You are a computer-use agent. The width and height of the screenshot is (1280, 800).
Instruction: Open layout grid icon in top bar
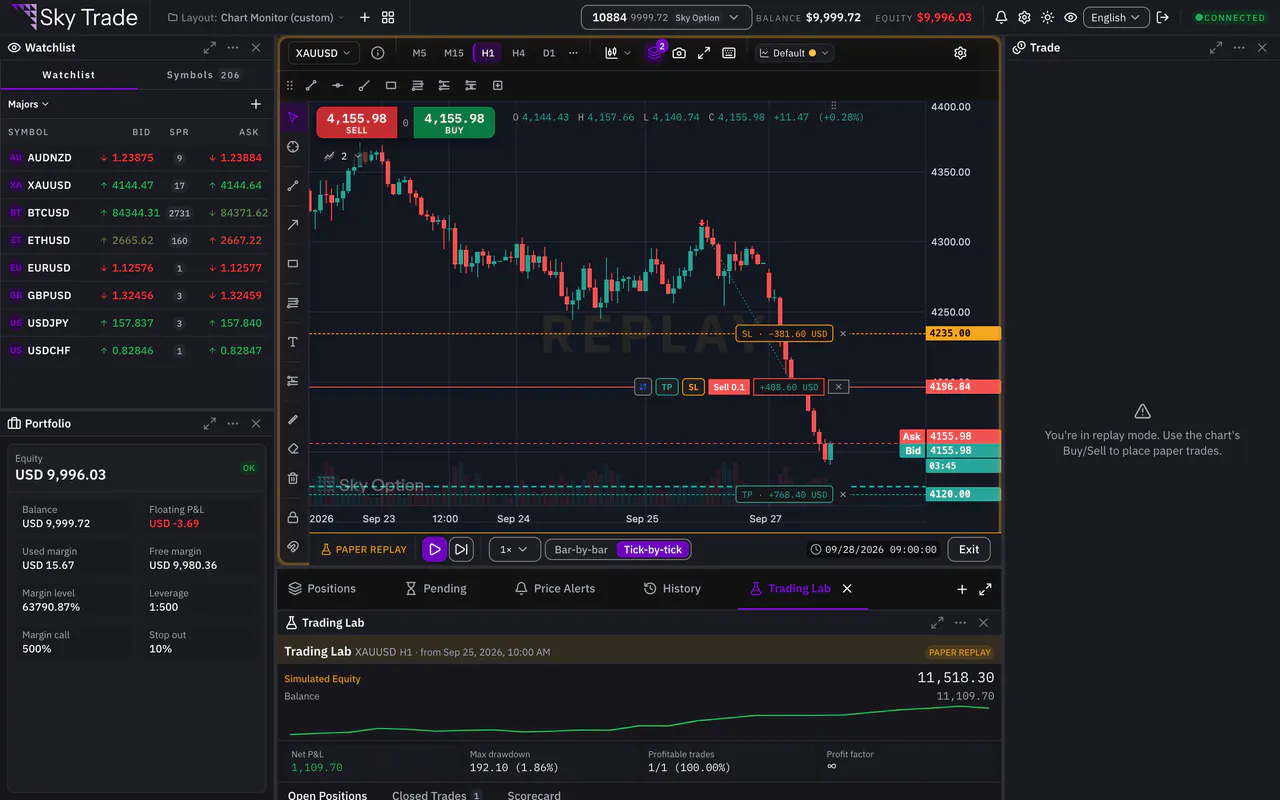point(388,17)
